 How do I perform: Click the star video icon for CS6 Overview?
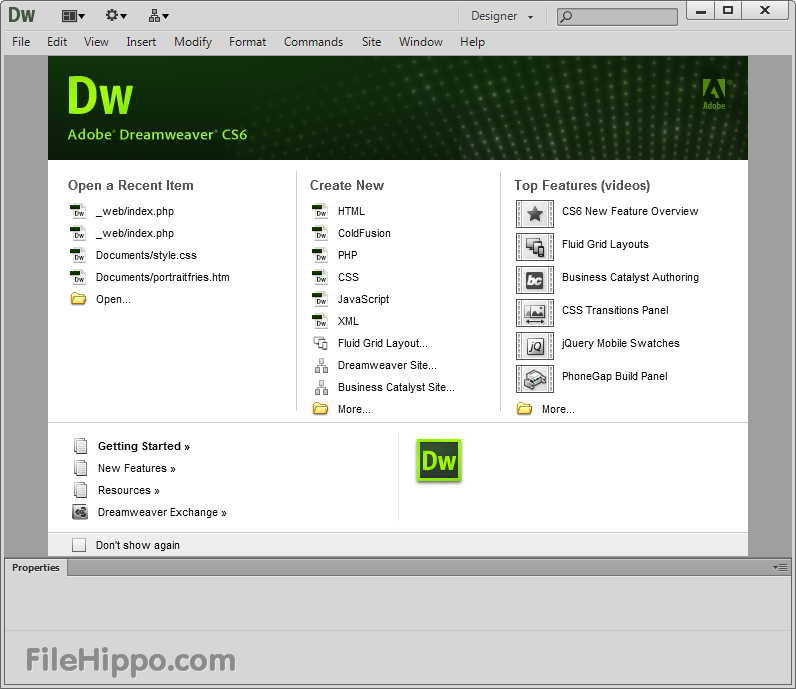pyautogui.click(x=535, y=214)
